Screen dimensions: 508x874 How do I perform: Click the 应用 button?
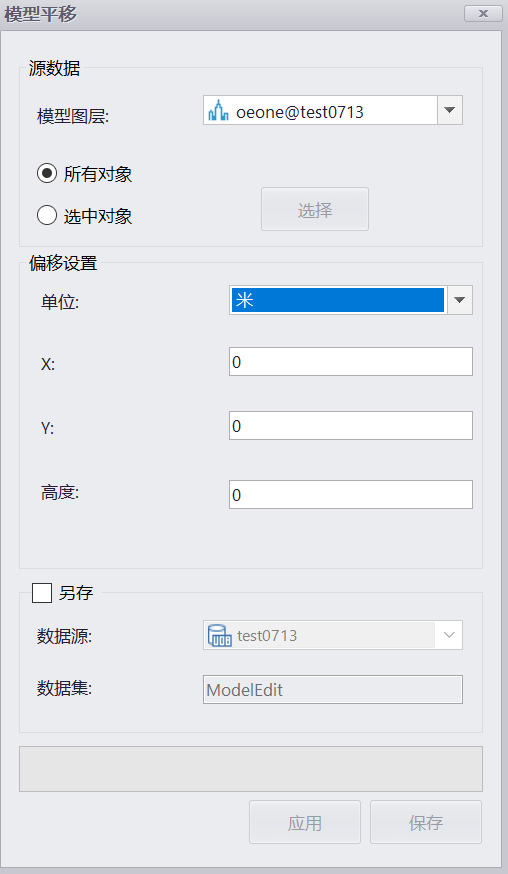[305, 822]
